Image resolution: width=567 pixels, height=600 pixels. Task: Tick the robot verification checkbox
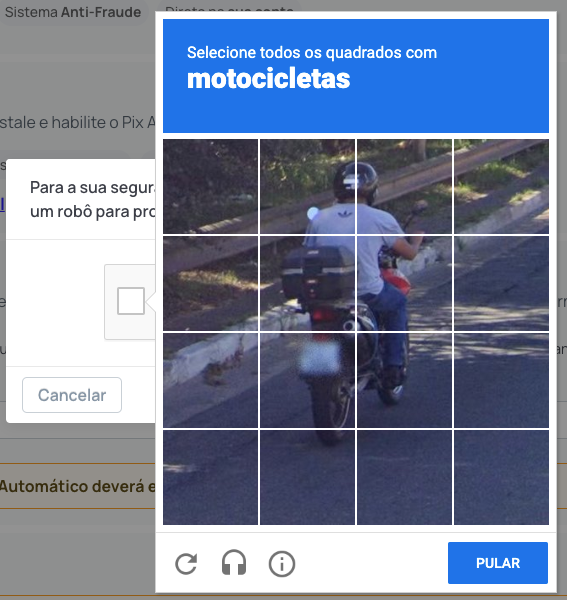131,301
